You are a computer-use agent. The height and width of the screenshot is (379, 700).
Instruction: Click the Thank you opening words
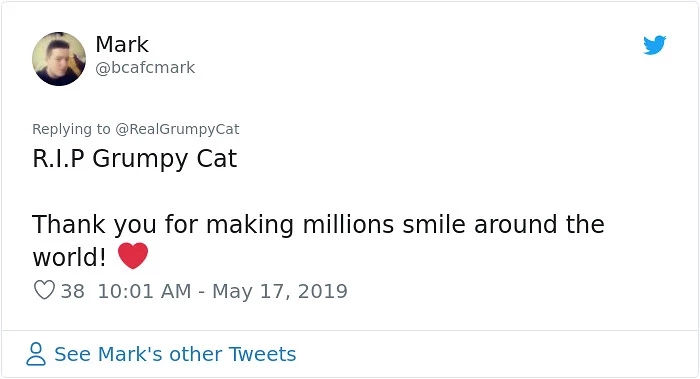point(94,225)
